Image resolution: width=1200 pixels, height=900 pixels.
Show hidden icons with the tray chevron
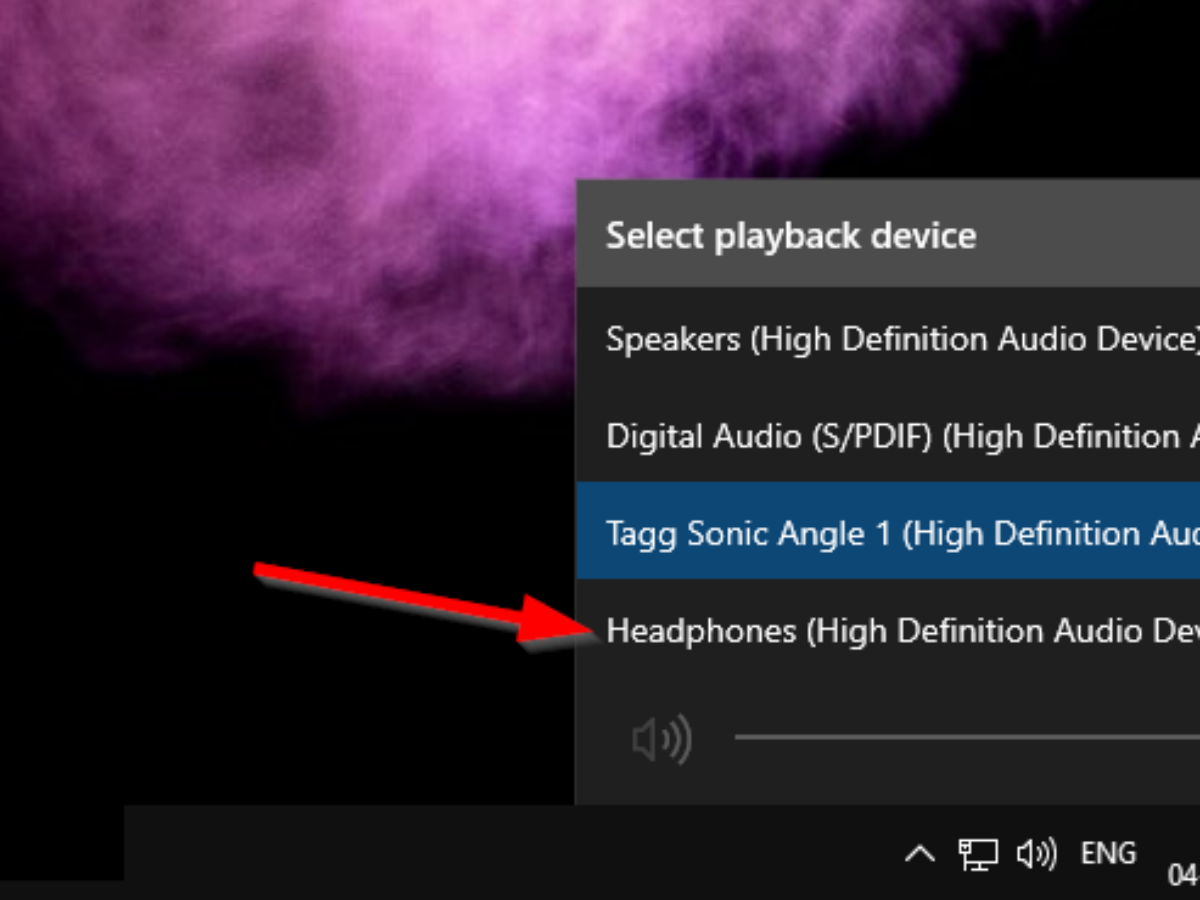coord(920,854)
